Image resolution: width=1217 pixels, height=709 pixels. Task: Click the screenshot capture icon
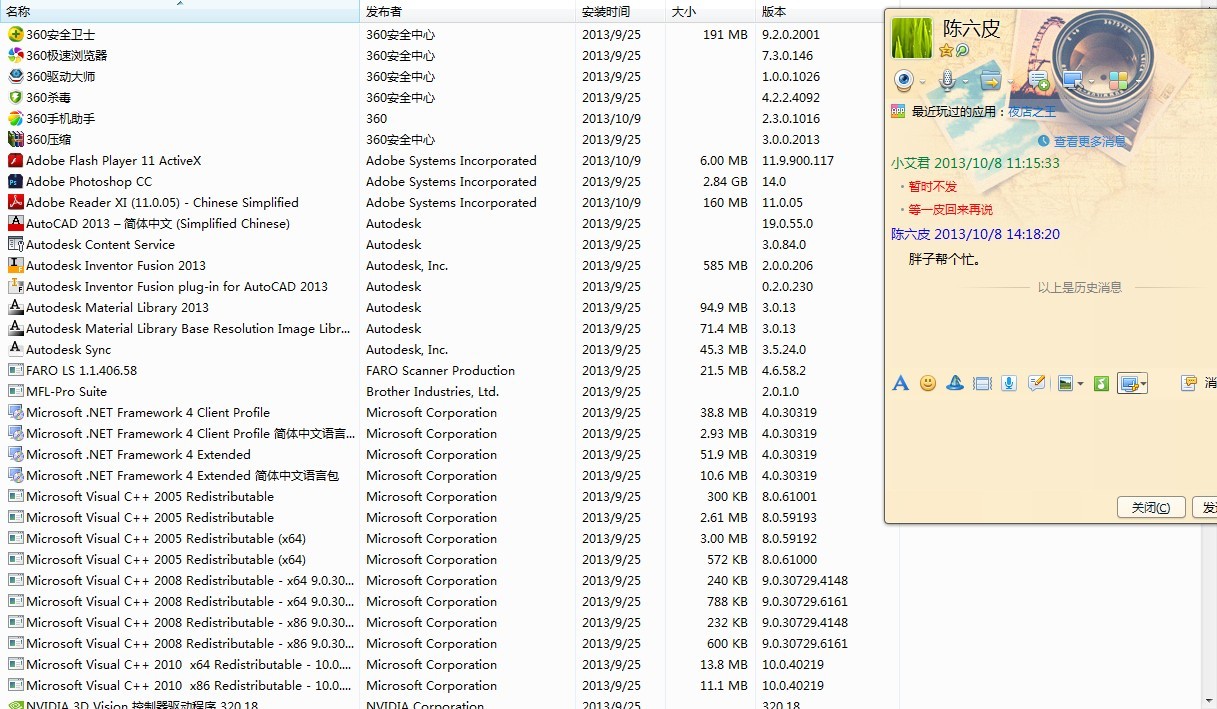pyautogui.click(x=1129, y=383)
